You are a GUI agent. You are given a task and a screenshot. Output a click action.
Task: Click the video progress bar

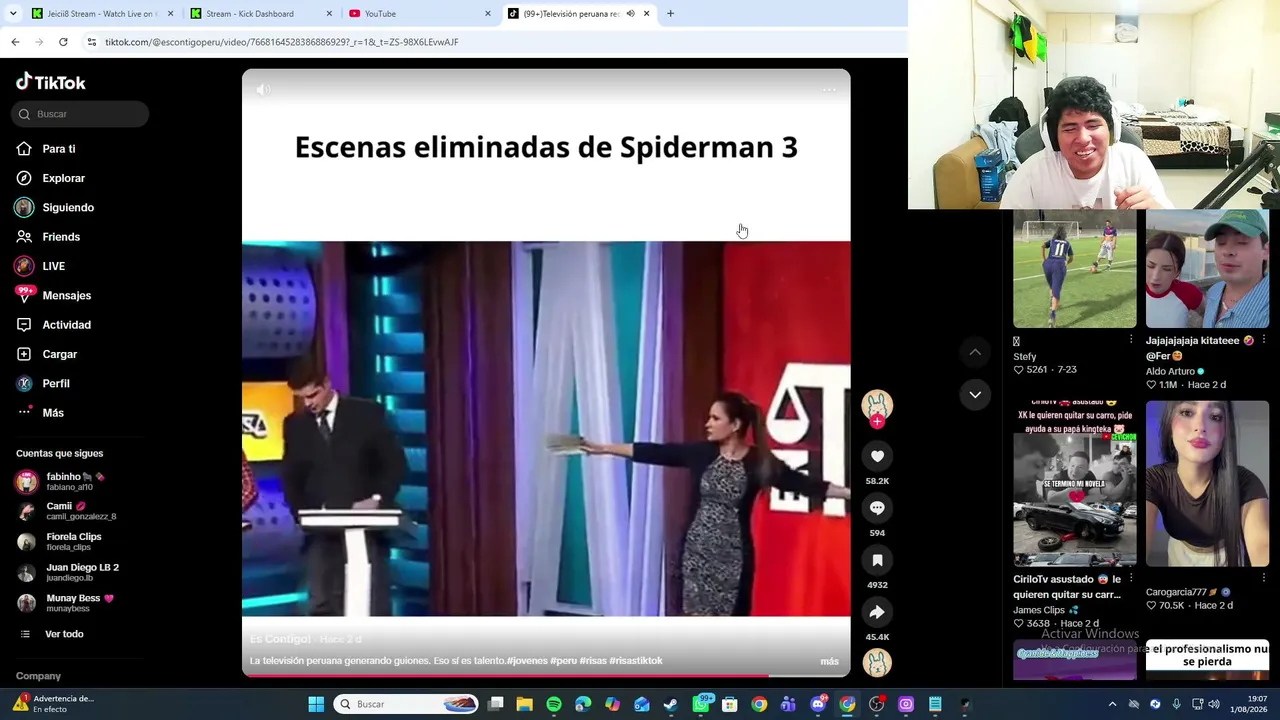(546, 675)
